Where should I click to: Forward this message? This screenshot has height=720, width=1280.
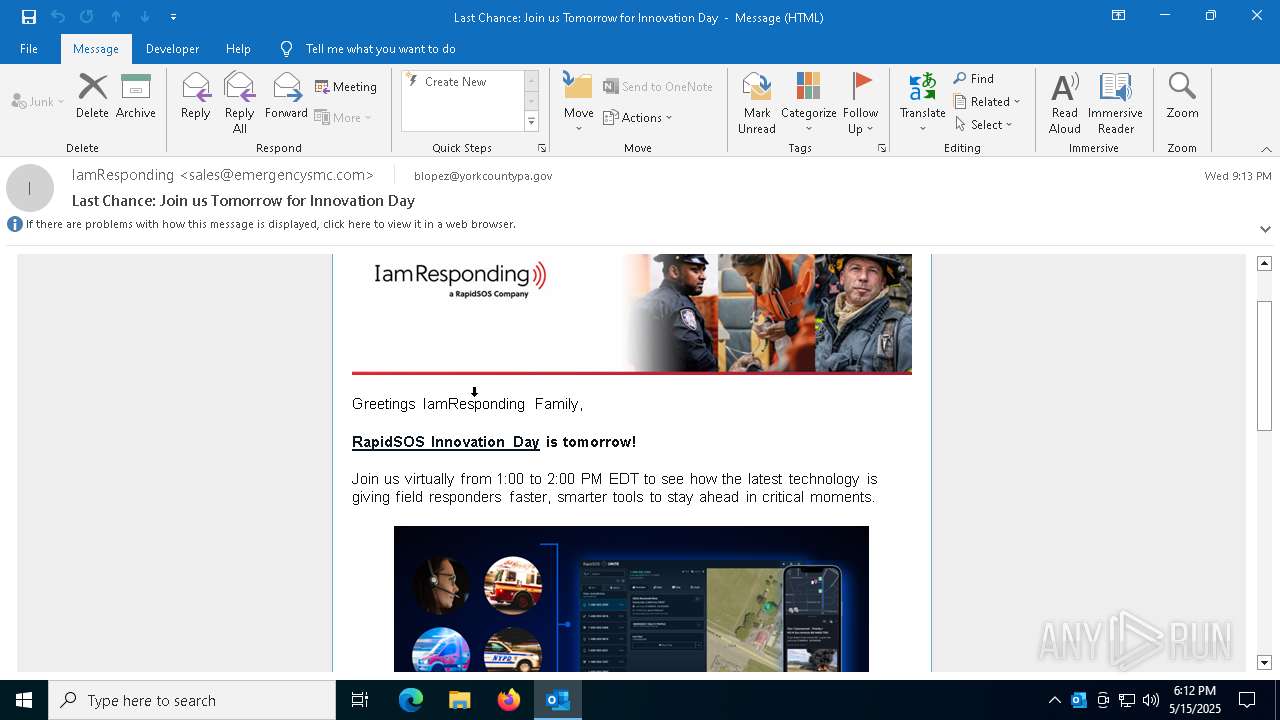286,96
